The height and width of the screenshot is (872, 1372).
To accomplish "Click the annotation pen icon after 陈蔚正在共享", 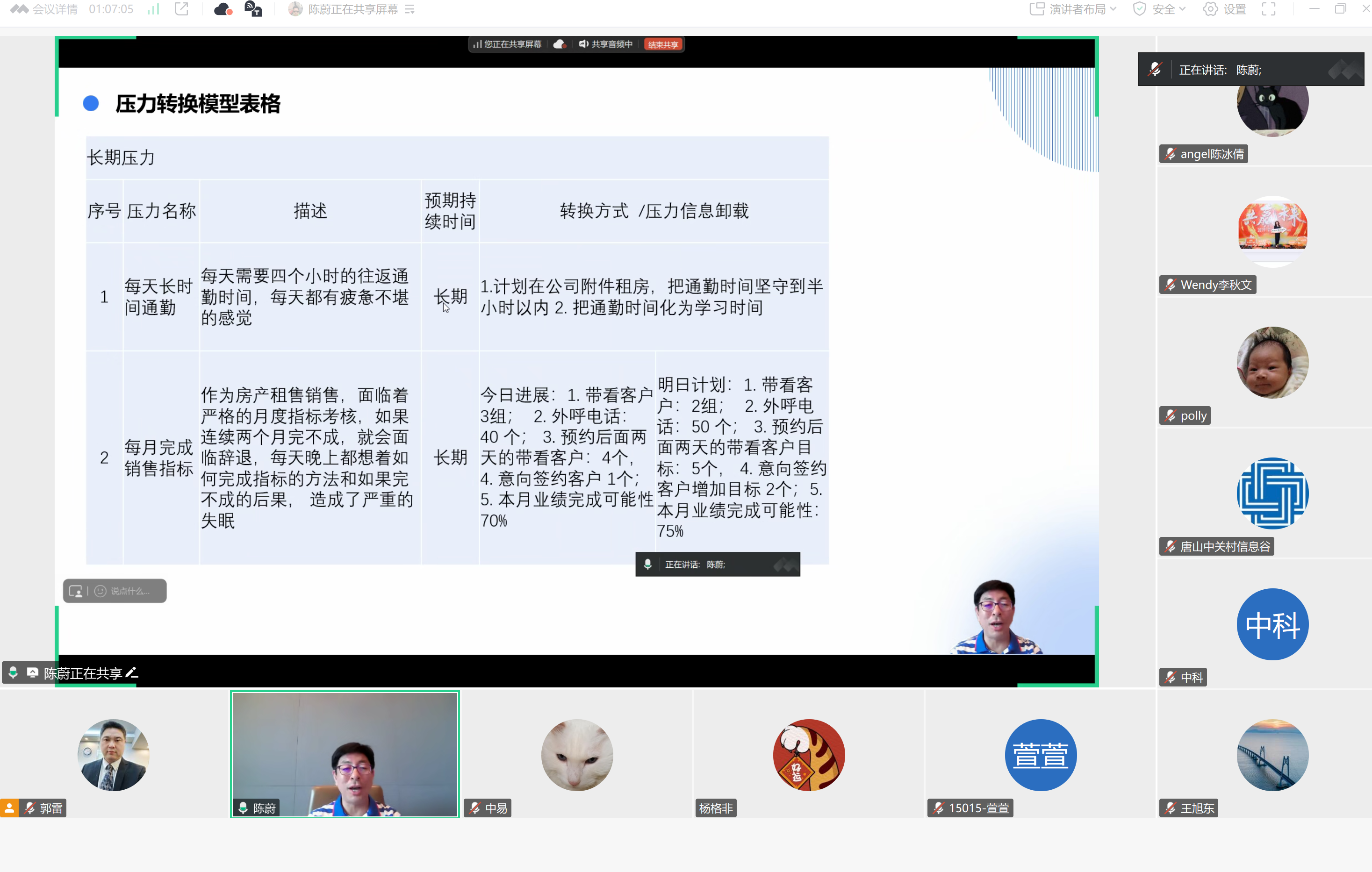I will pyautogui.click(x=132, y=674).
